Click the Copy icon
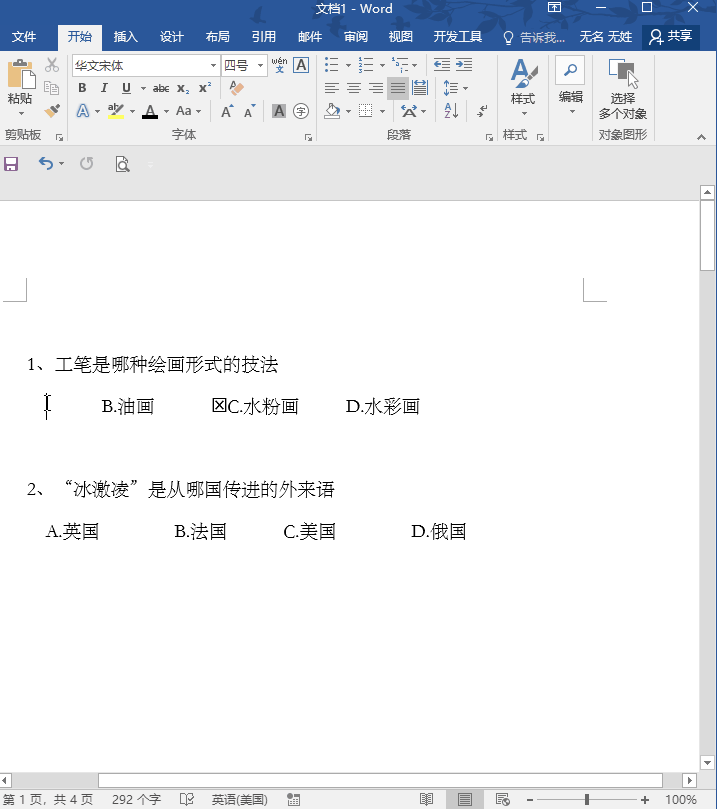717x809 pixels. click(x=52, y=88)
